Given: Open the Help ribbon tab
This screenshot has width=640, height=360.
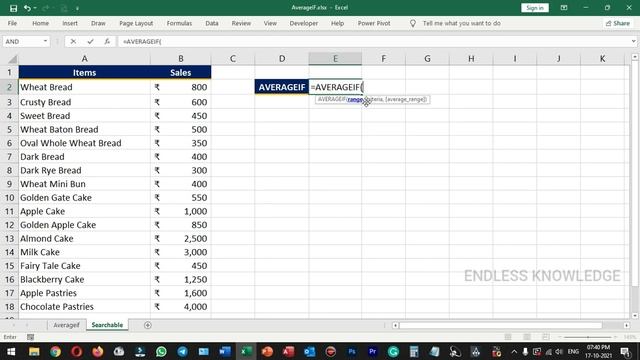Looking at the screenshot, I should tap(337, 23).
